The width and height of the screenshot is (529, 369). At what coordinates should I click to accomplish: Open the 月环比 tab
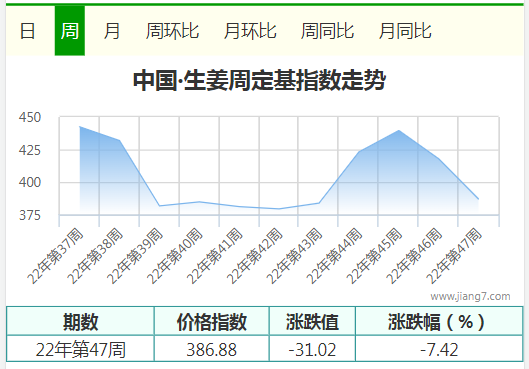250,31
